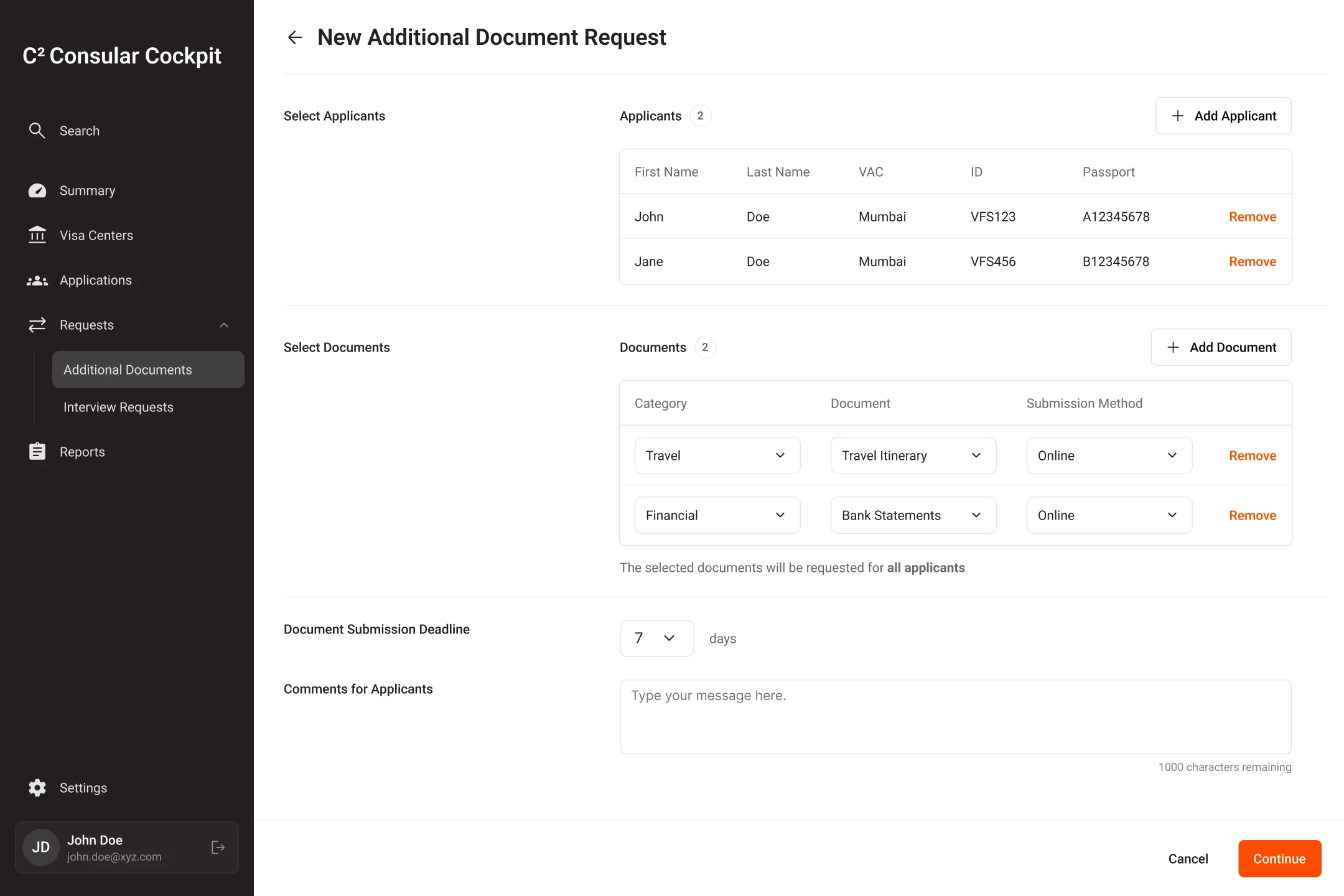Open Settings in the sidebar
This screenshot has width=1344, height=896.
click(83, 788)
